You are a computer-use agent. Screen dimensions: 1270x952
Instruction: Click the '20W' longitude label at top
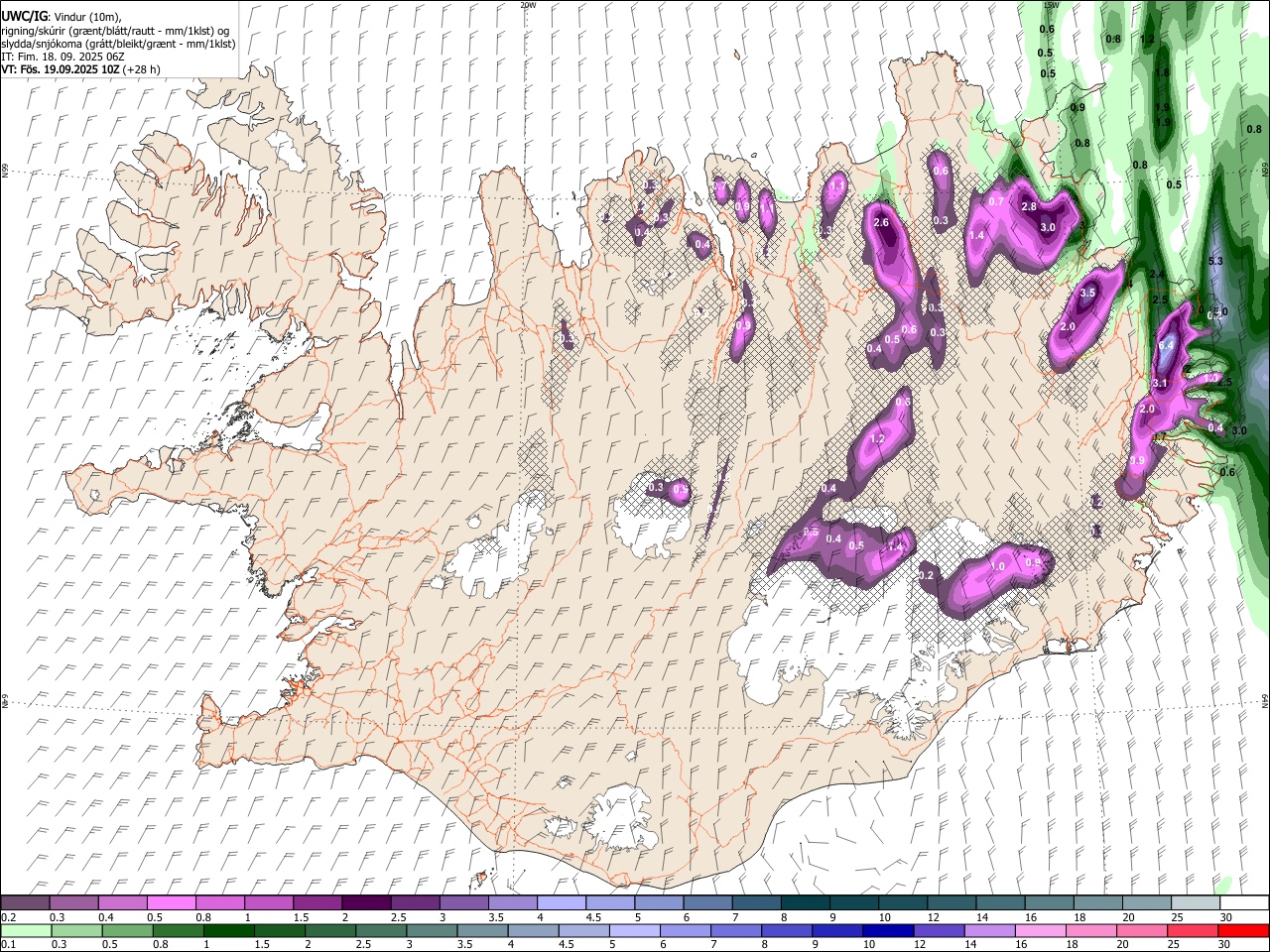pyautogui.click(x=528, y=5)
